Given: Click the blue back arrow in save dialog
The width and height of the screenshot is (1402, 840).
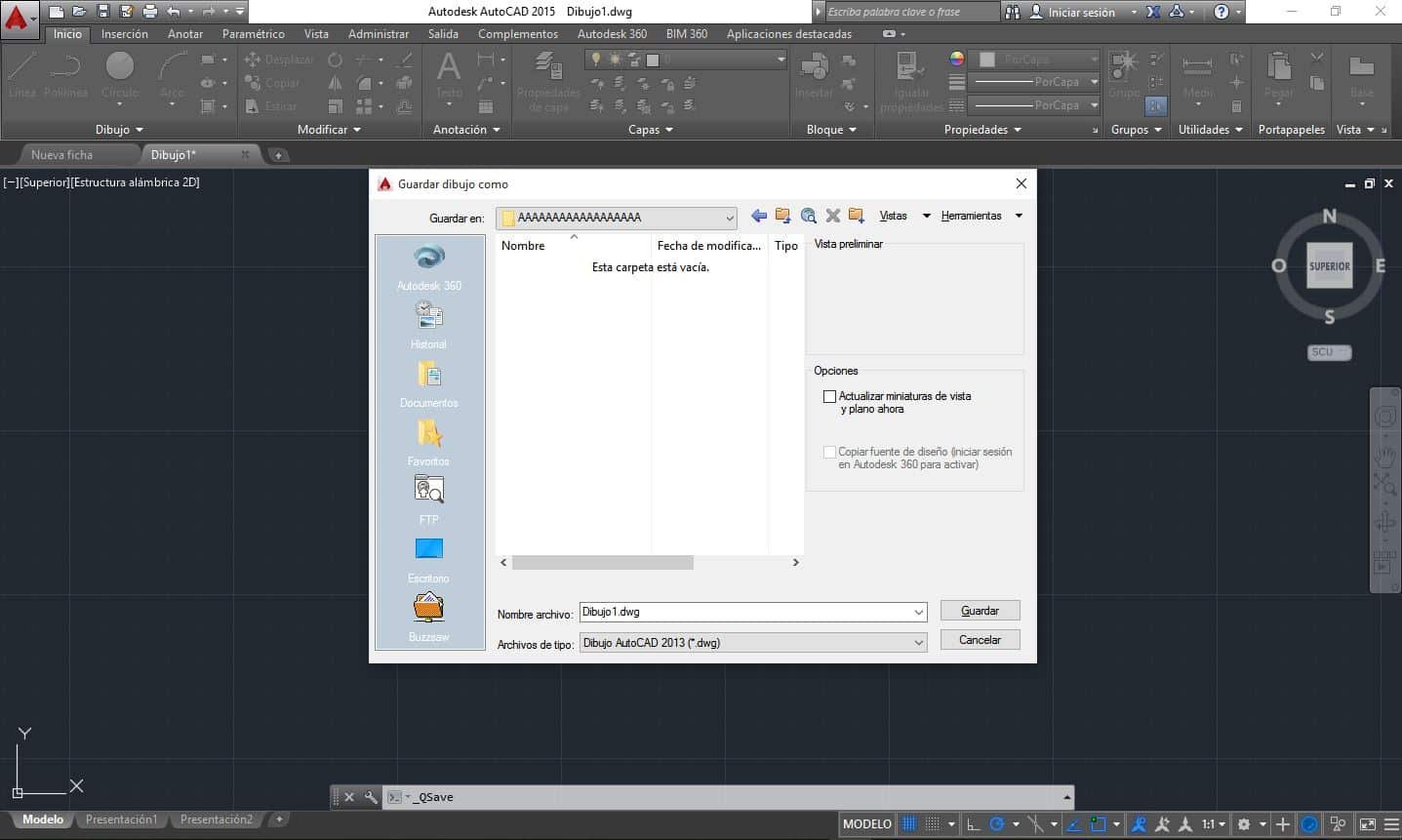Looking at the screenshot, I should point(758,216).
